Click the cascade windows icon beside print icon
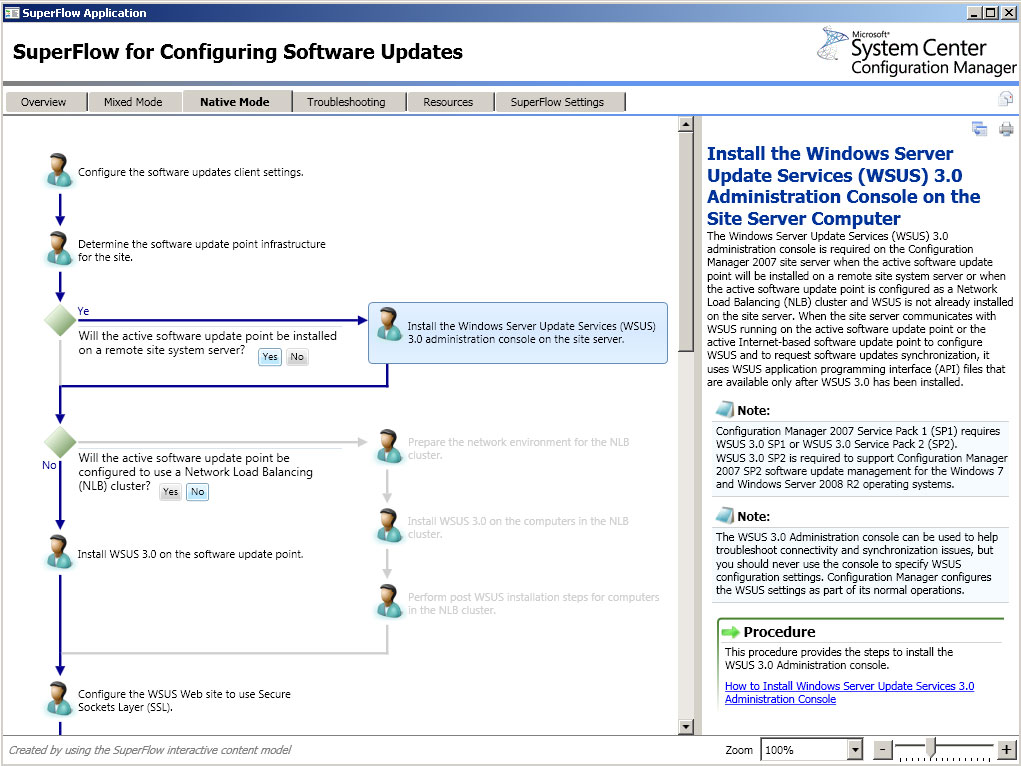Viewport: 1021px width, 766px height. (x=979, y=129)
